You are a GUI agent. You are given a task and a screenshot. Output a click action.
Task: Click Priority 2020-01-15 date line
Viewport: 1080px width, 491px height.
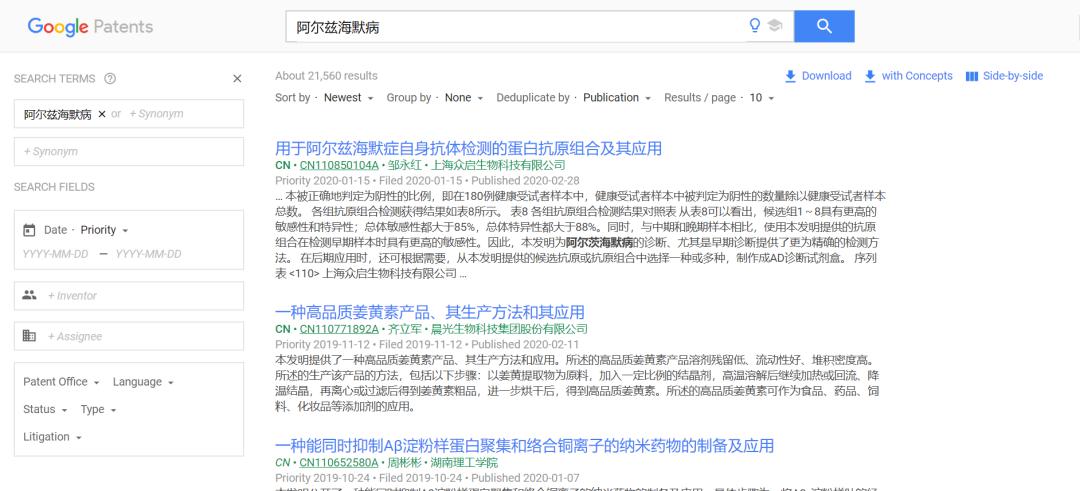[427, 180]
